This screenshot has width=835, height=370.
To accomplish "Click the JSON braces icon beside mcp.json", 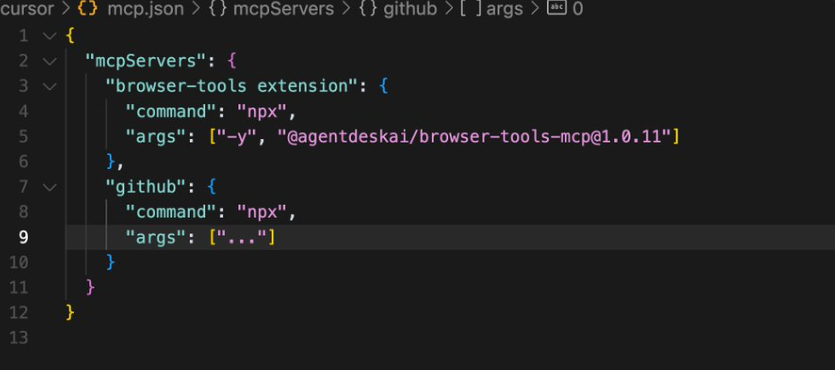I will pos(88,9).
